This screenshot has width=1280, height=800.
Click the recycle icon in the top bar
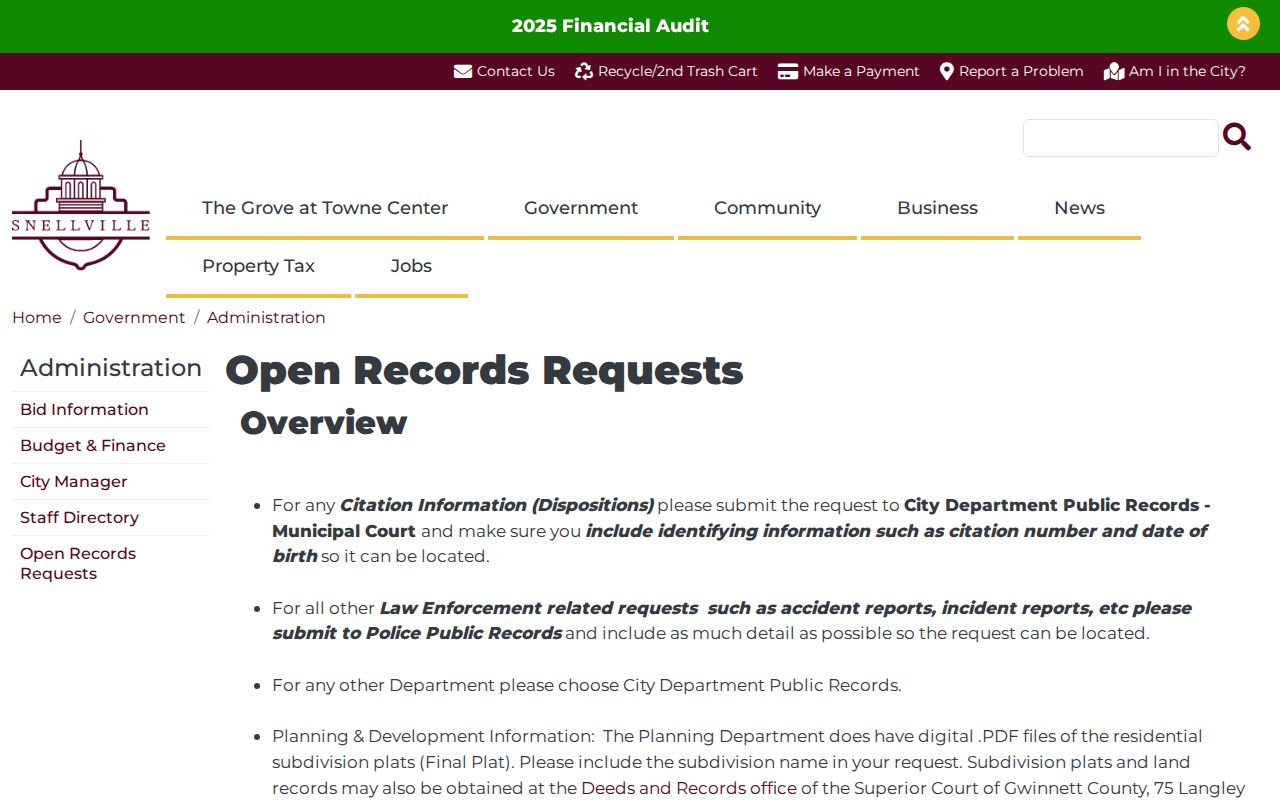click(584, 71)
